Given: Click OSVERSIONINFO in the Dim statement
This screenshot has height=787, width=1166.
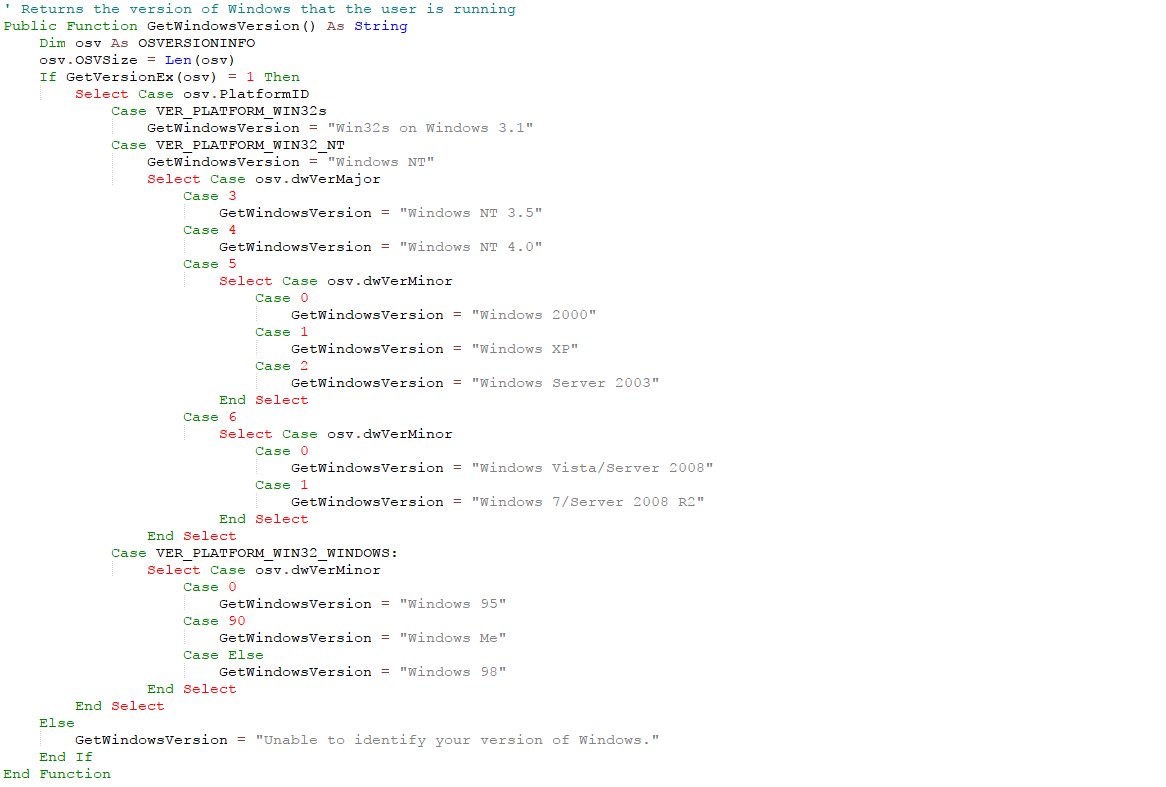Looking at the screenshot, I should tap(196, 43).
